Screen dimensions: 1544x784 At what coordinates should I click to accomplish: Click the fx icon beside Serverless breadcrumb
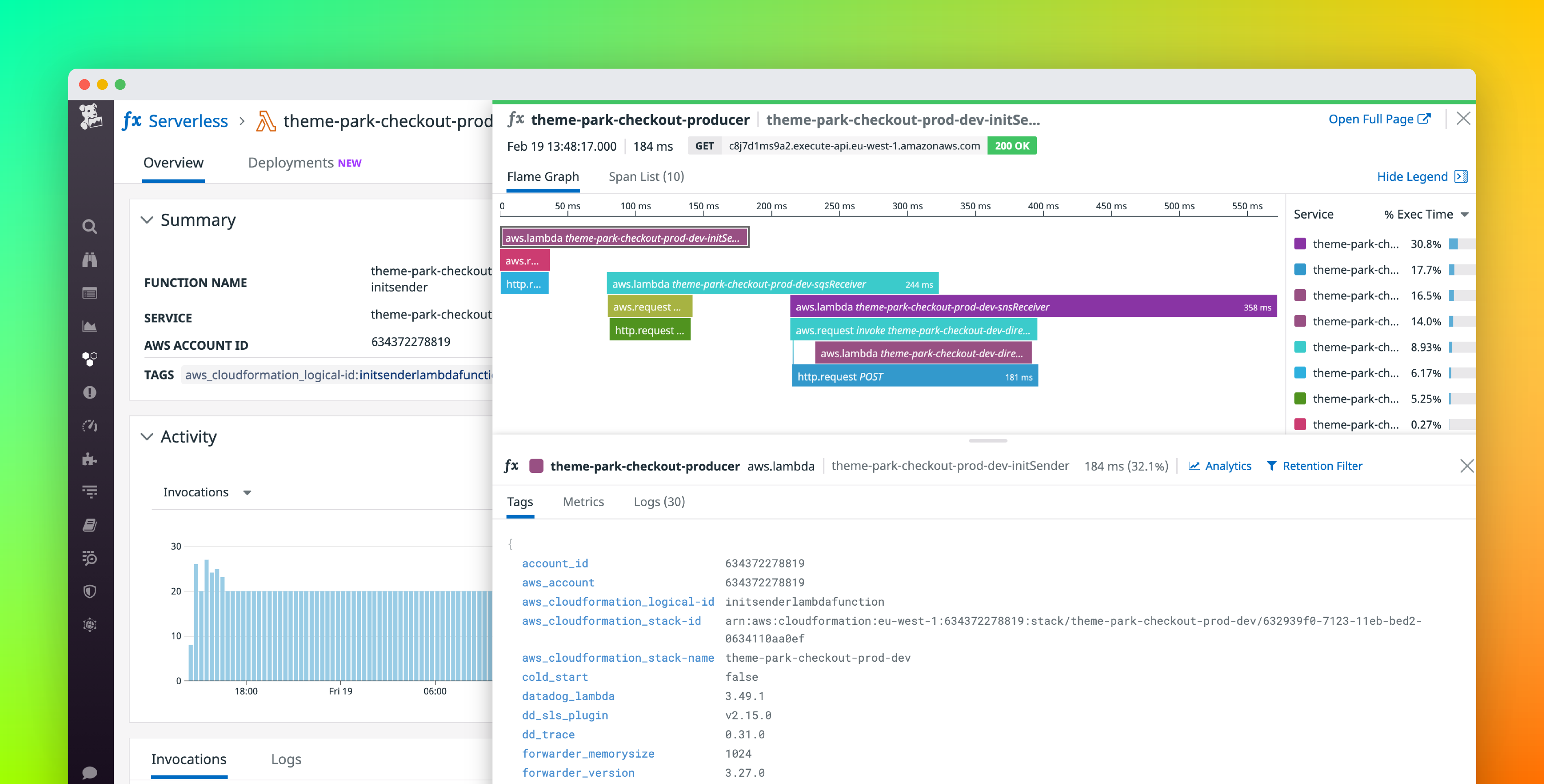click(132, 121)
